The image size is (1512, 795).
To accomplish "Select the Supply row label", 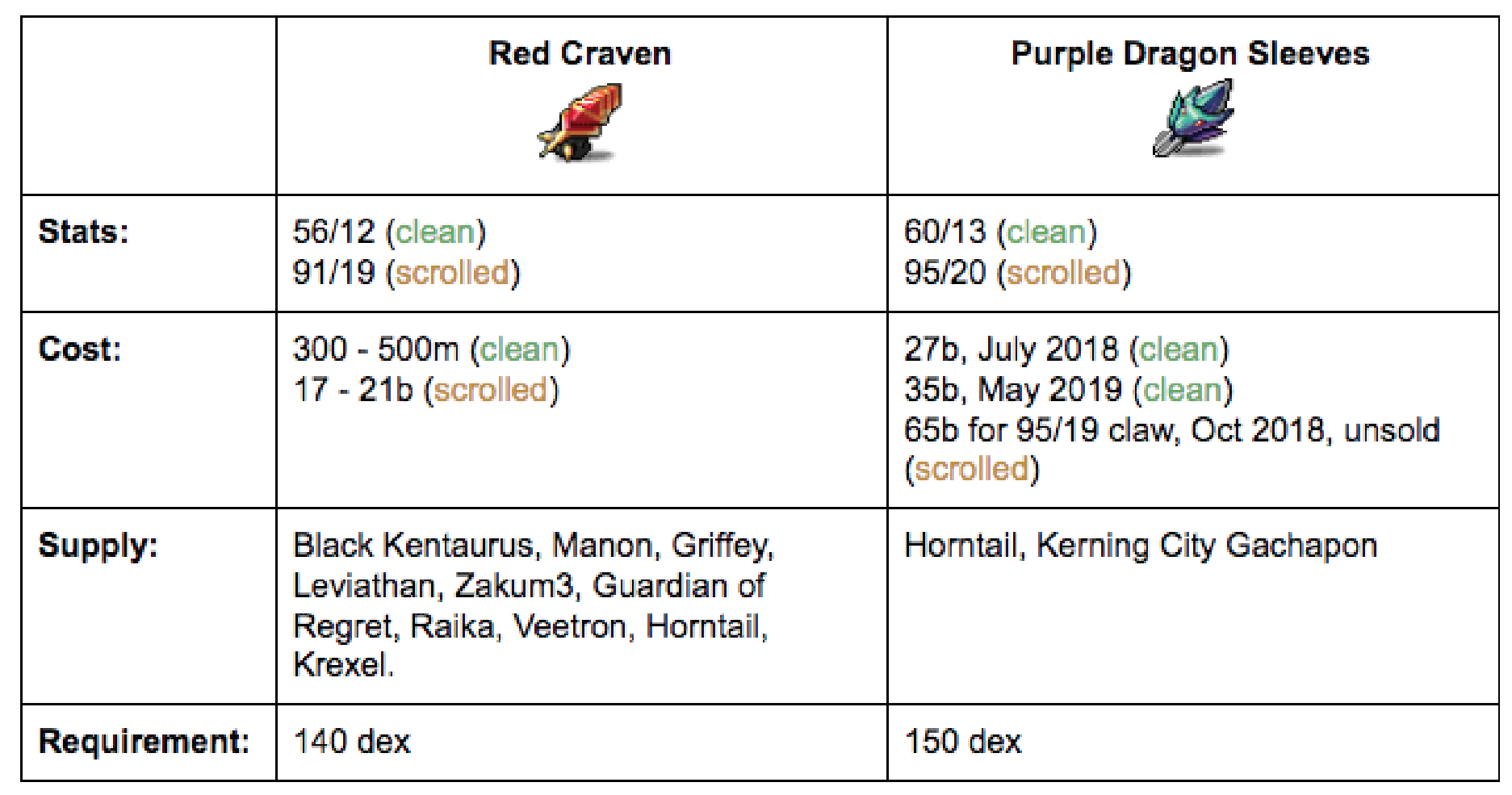I will pyautogui.click(x=98, y=546).
